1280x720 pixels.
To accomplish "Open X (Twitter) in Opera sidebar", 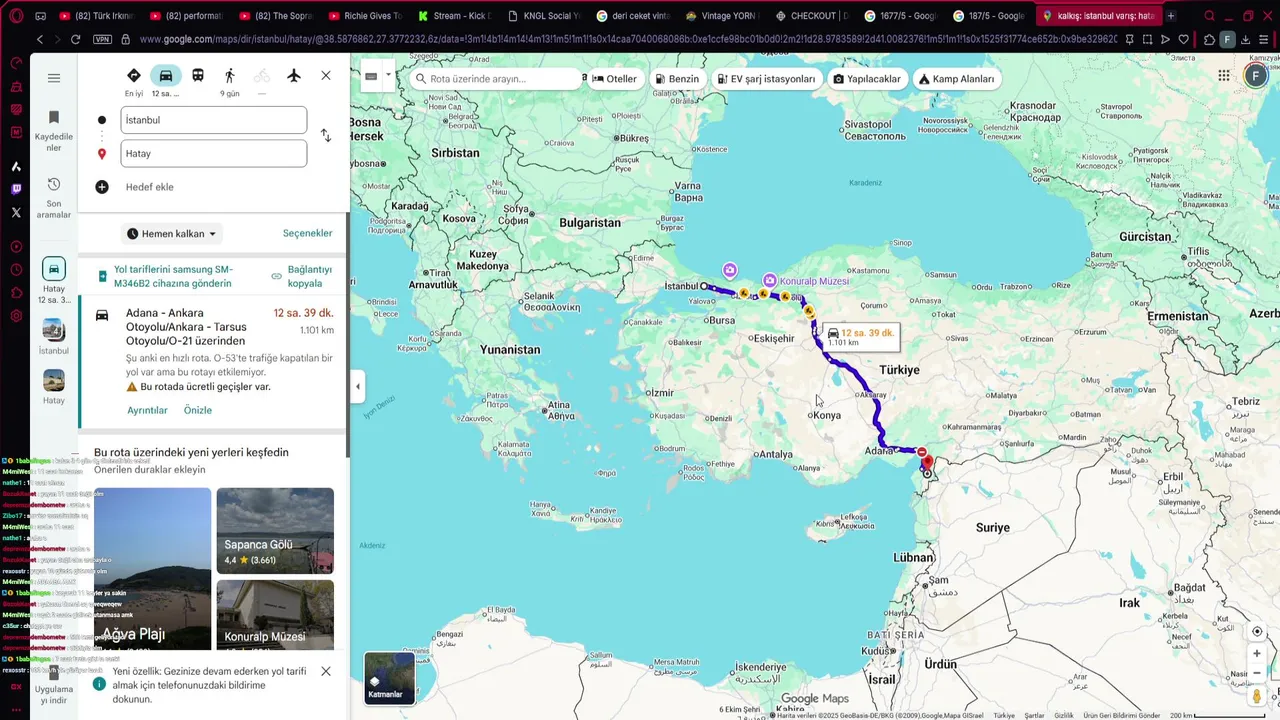I will coord(16,212).
